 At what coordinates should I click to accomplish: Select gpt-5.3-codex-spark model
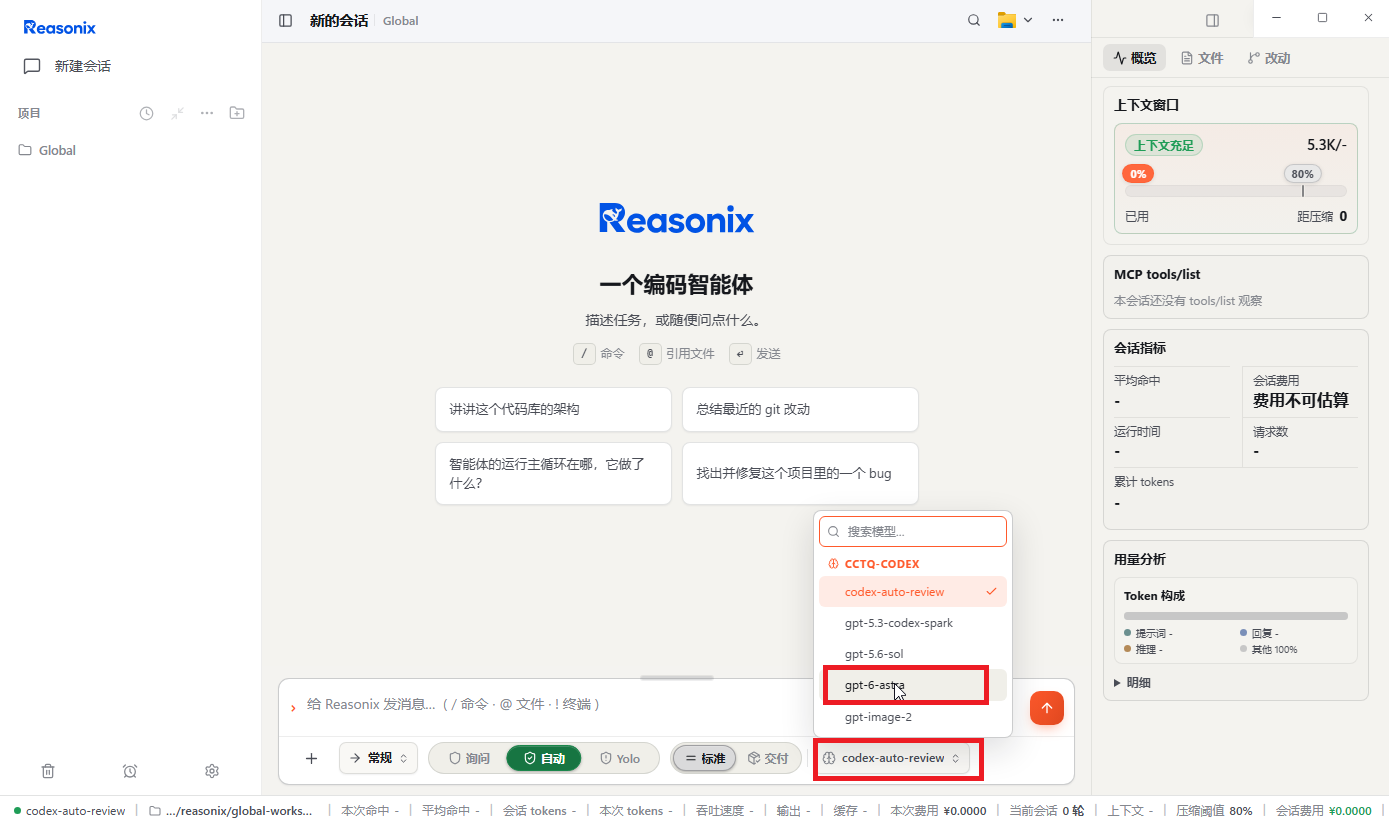click(x=913, y=623)
